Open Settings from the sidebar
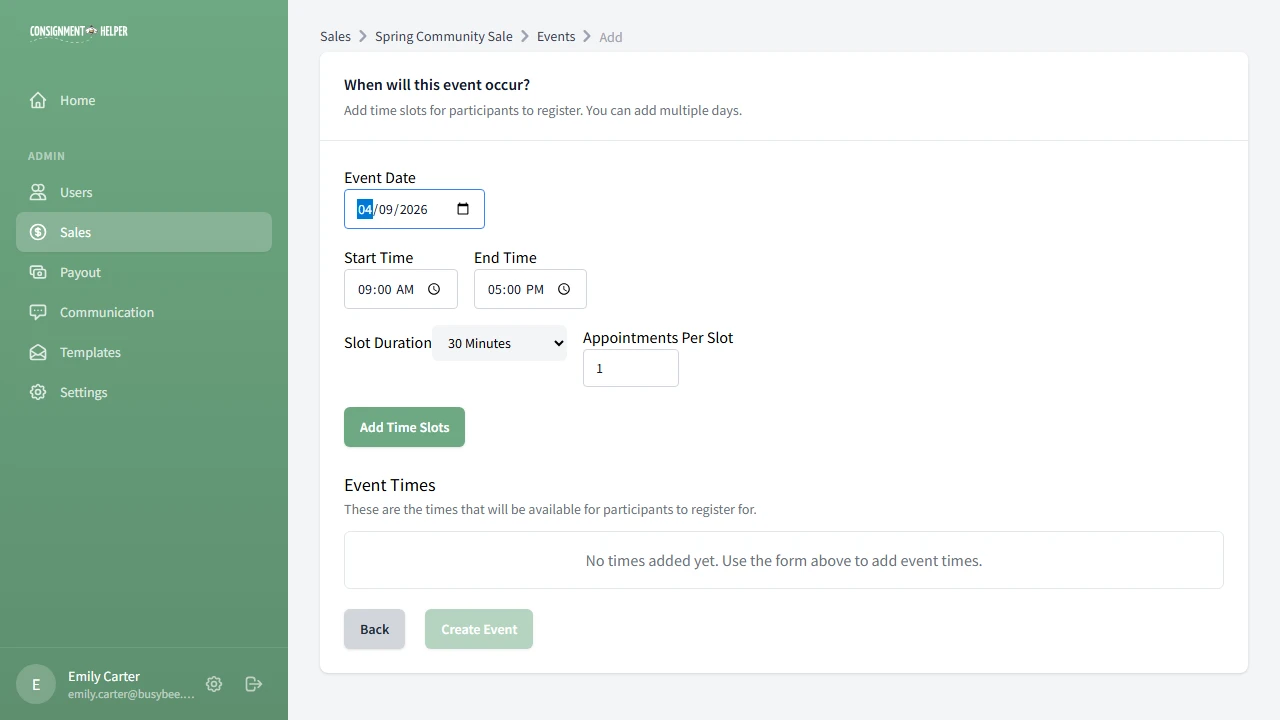Image resolution: width=1280 pixels, height=720 pixels. pyautogui.click(x=83, y=392)
